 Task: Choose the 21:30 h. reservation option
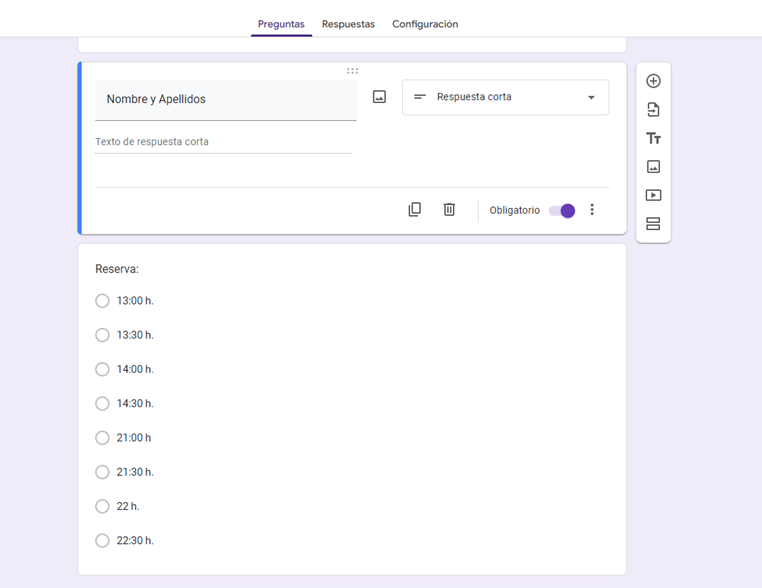[x=102, y=472]
